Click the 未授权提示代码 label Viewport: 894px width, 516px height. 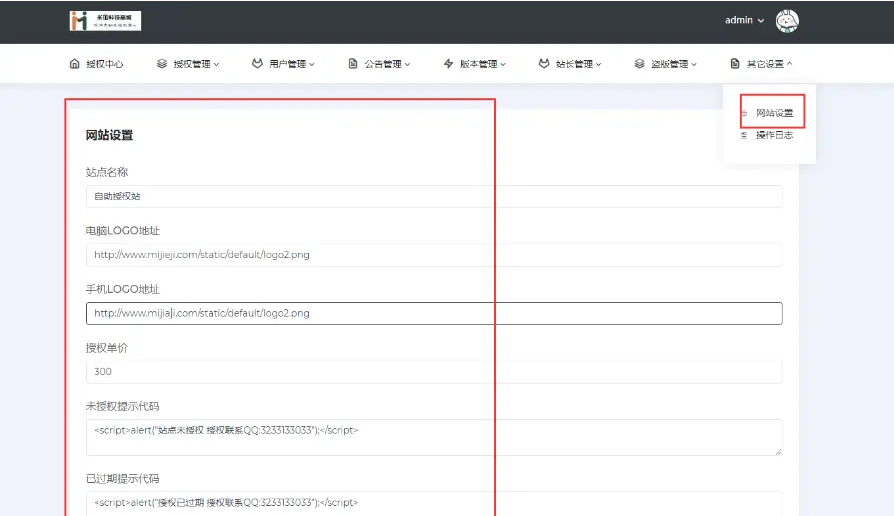point(123,407)
